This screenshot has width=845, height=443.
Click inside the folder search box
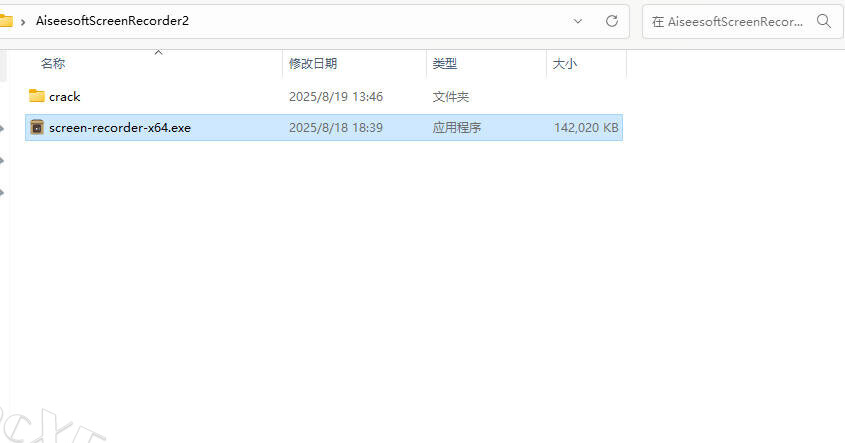click(730, 21)
